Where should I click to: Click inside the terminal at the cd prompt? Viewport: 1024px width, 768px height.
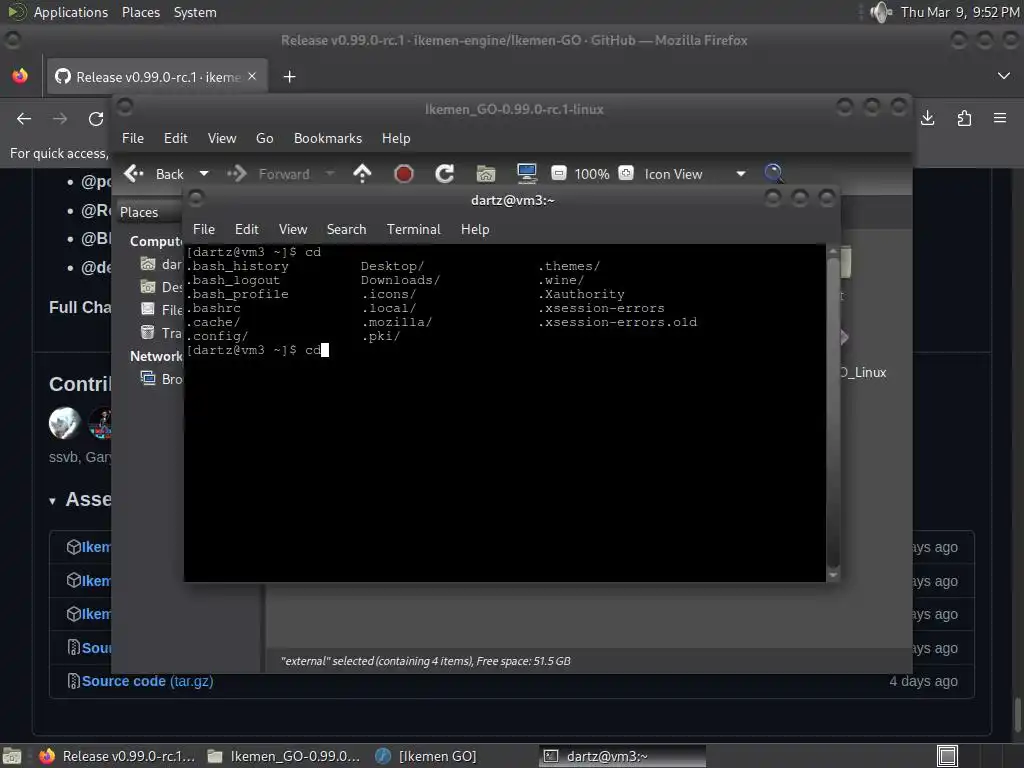pyautogui.click(x=325, y=351)
